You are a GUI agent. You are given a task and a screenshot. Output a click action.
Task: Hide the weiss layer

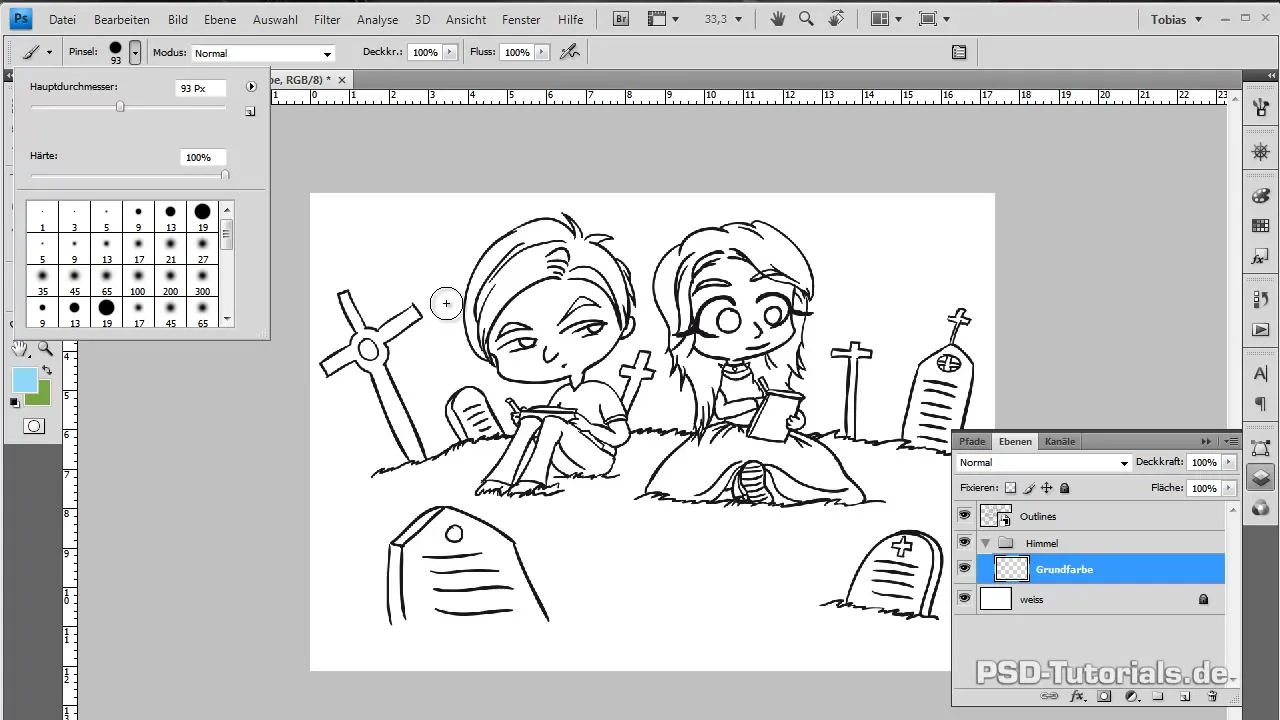pos(964,599)
